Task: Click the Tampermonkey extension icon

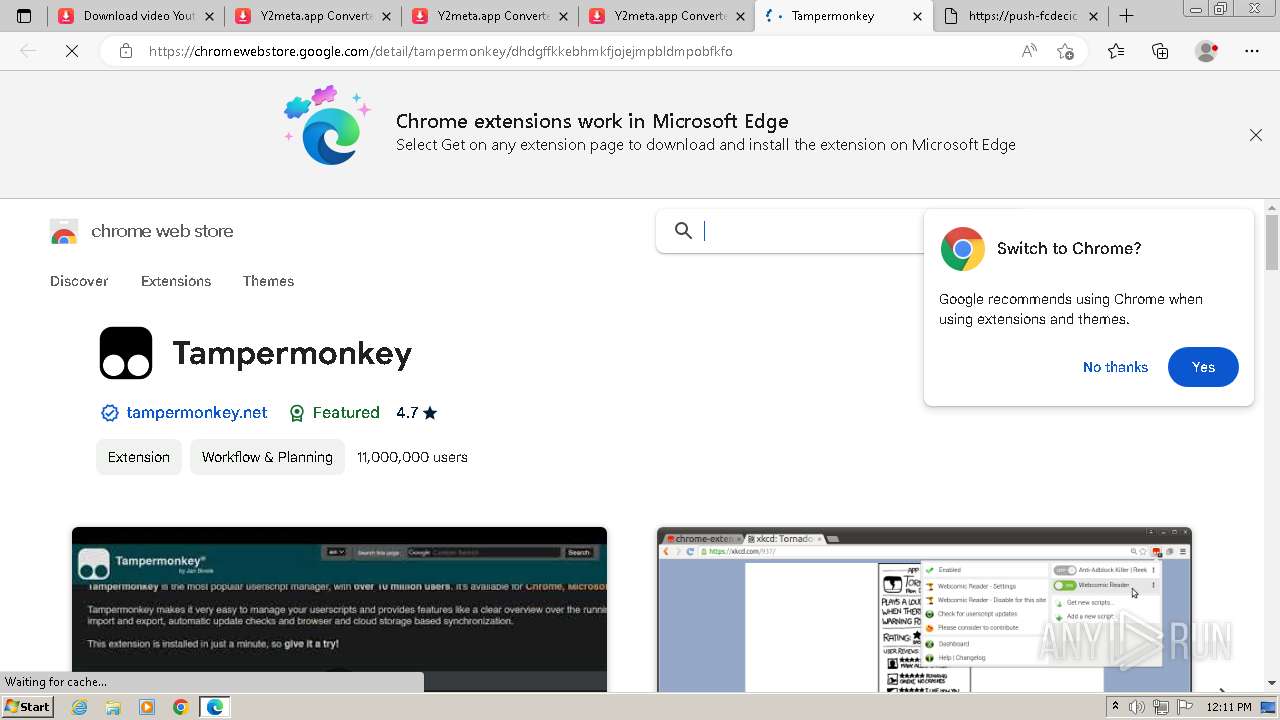Action: pyautogui.click(x=126, y=353)
